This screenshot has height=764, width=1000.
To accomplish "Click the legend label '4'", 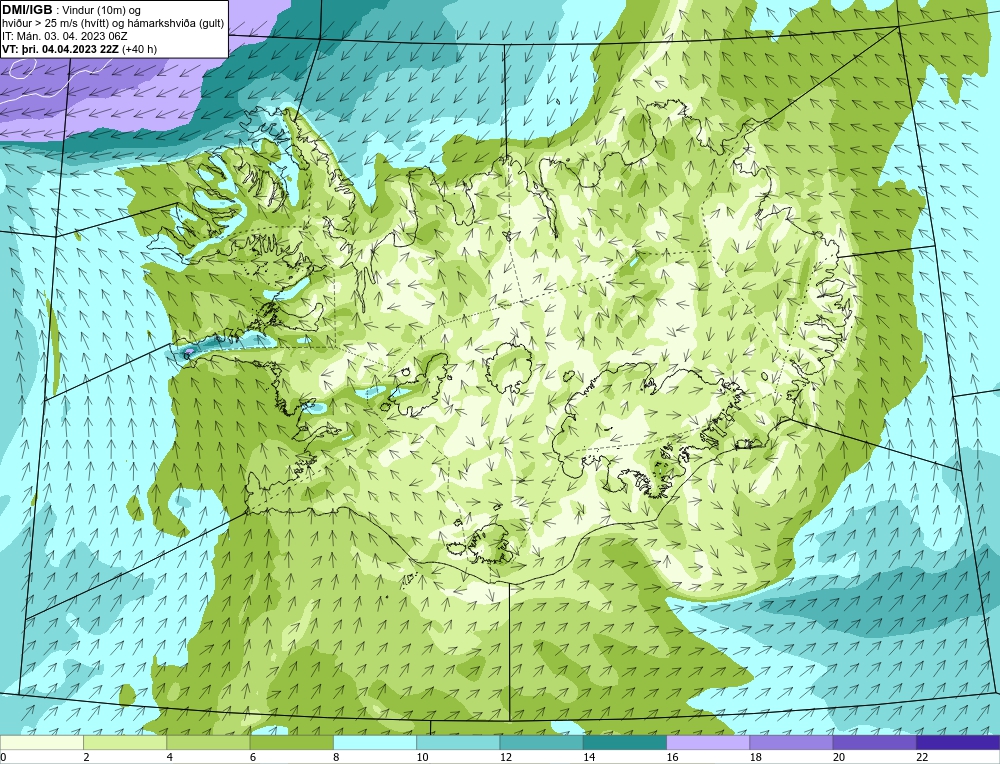I will pyautogui.click(x=170, y=757).
